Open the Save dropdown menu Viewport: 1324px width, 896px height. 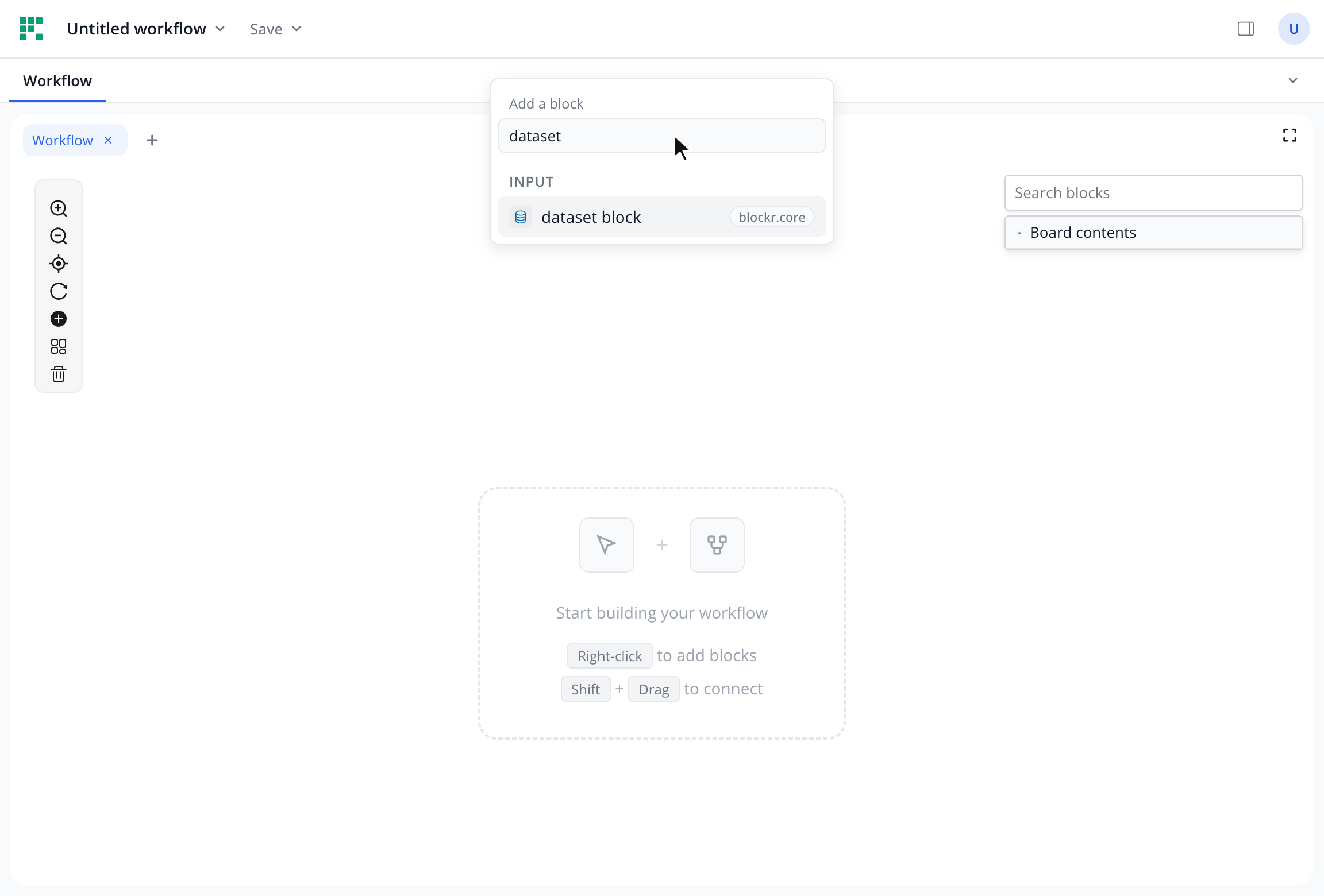pyautogui.click(x=275, y=29)
